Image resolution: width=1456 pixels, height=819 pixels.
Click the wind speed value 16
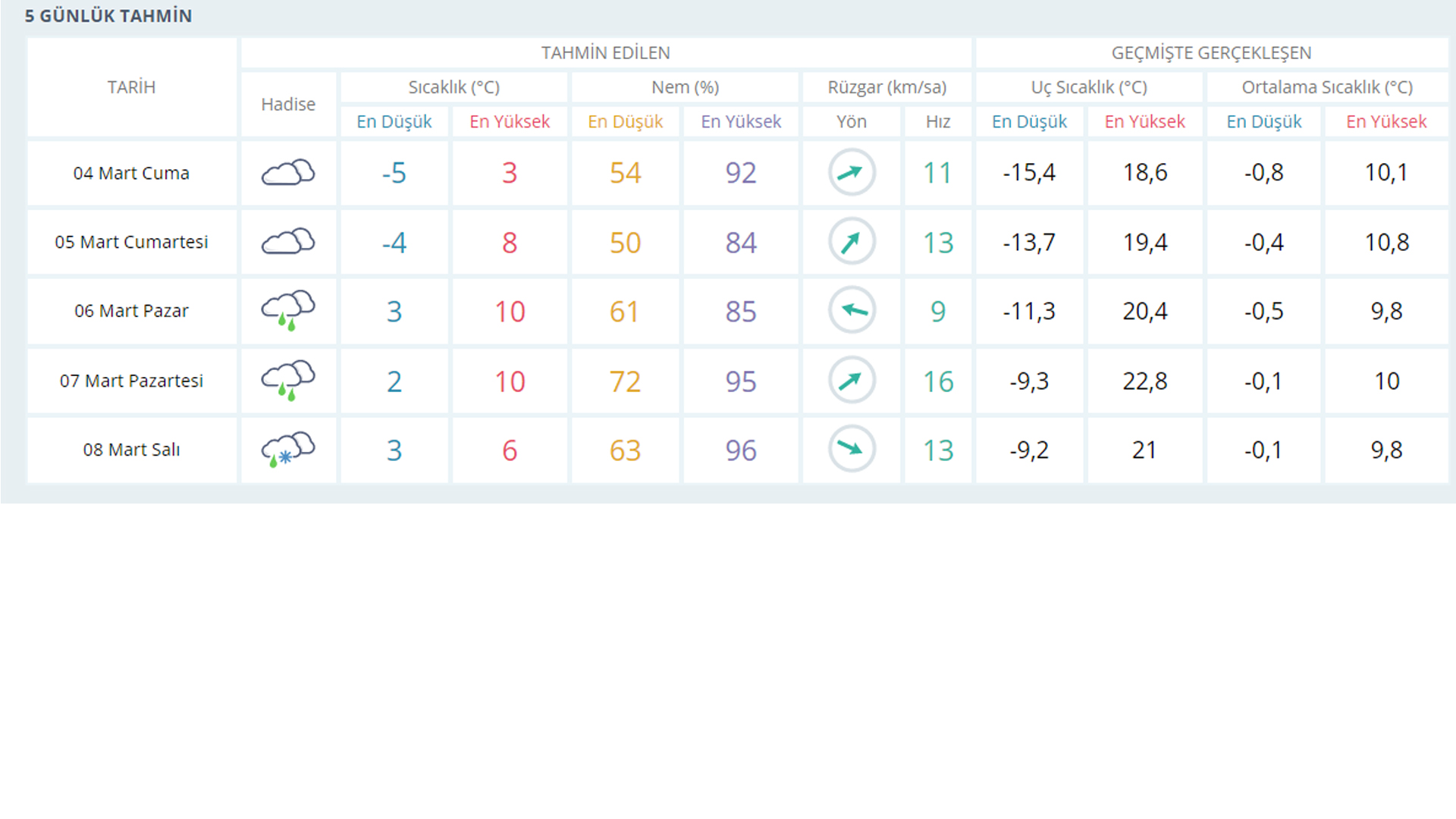point(937,381)
